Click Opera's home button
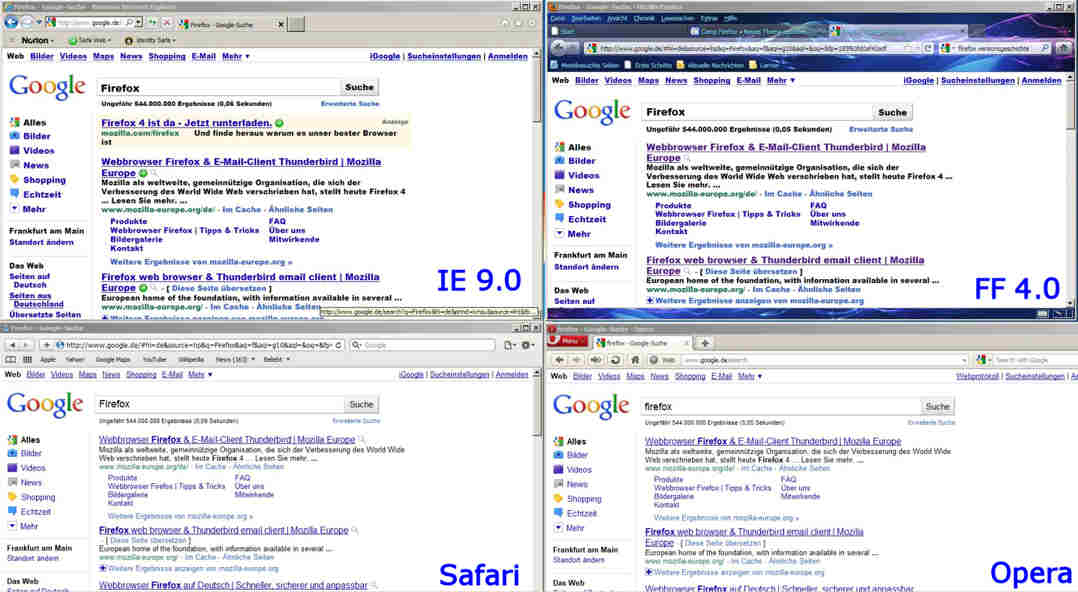 point(635,360)
